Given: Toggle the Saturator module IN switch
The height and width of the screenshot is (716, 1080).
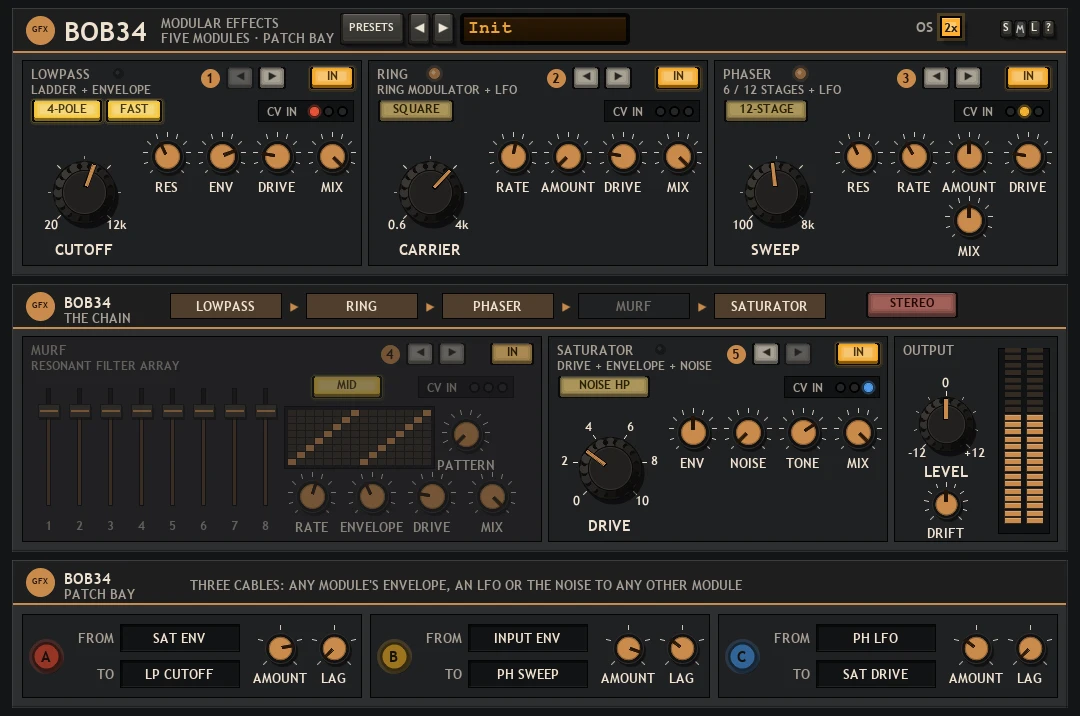Looking at the screenshot, I should (858, 352).
